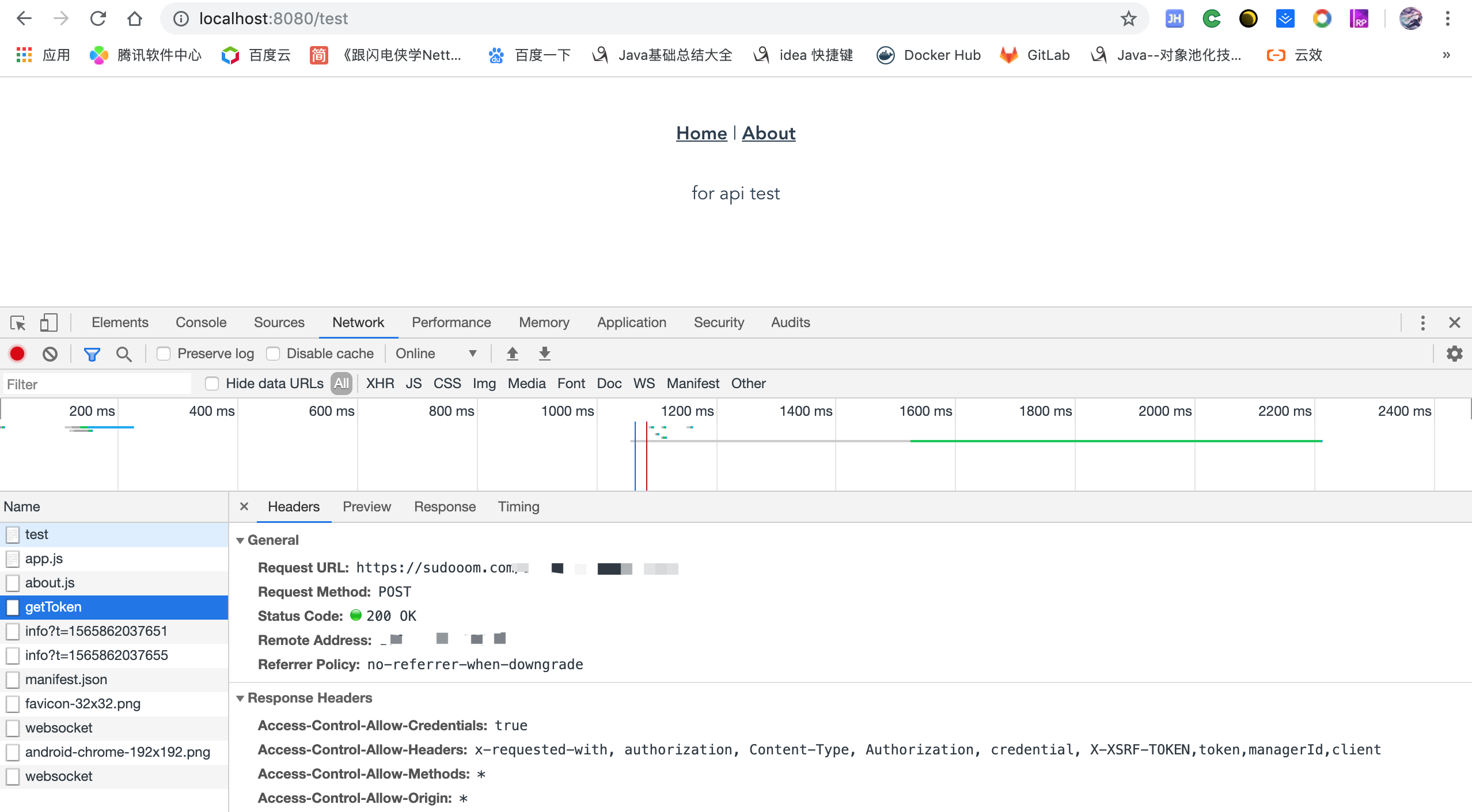The image size is (1472, 812).
Task: Open the network search magnifier
Action: pos(124,354)
